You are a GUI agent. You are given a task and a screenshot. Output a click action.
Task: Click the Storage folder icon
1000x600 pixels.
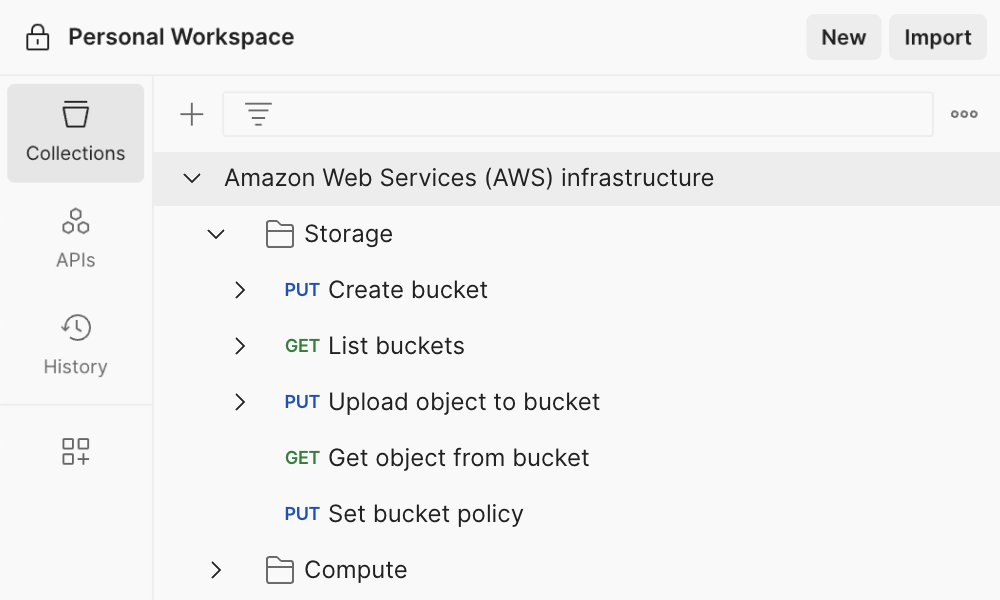pyautogui.click(x=279, y=233)
